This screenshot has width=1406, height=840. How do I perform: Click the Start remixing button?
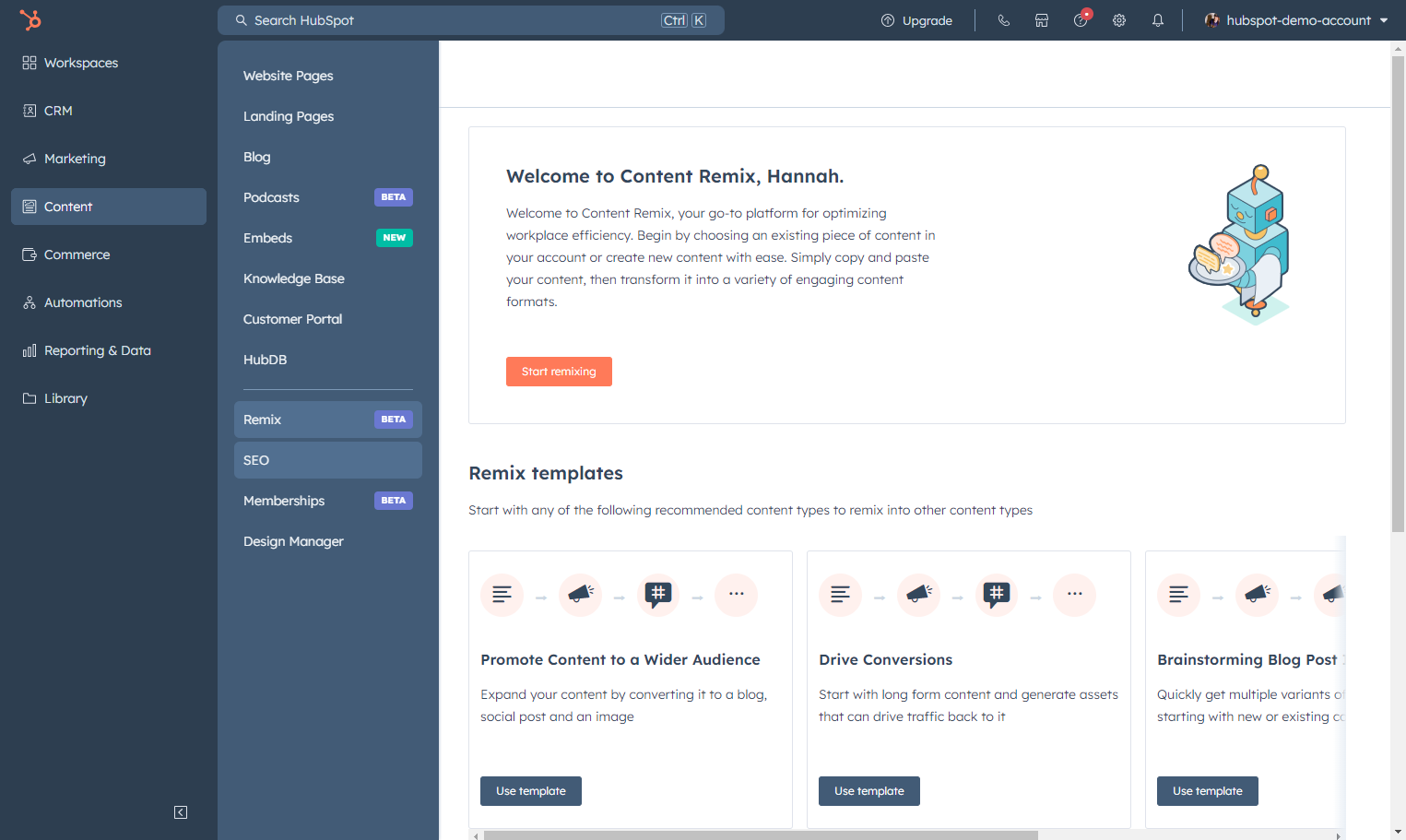[x=559, y=372]
